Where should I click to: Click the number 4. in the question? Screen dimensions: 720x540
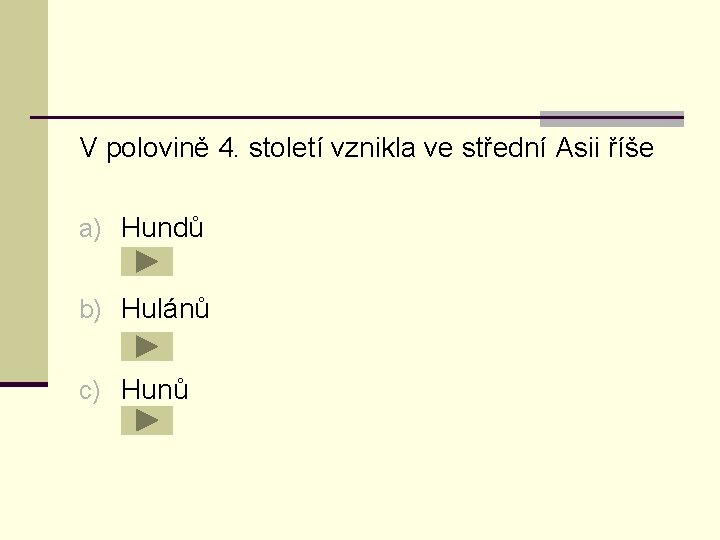227,149
